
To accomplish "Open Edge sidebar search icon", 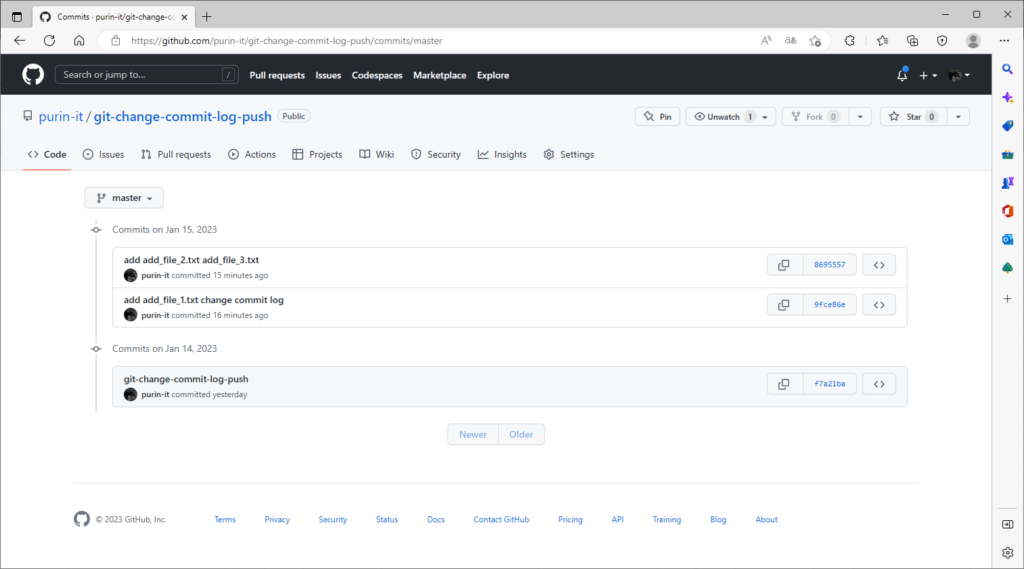I will 1008,69.
